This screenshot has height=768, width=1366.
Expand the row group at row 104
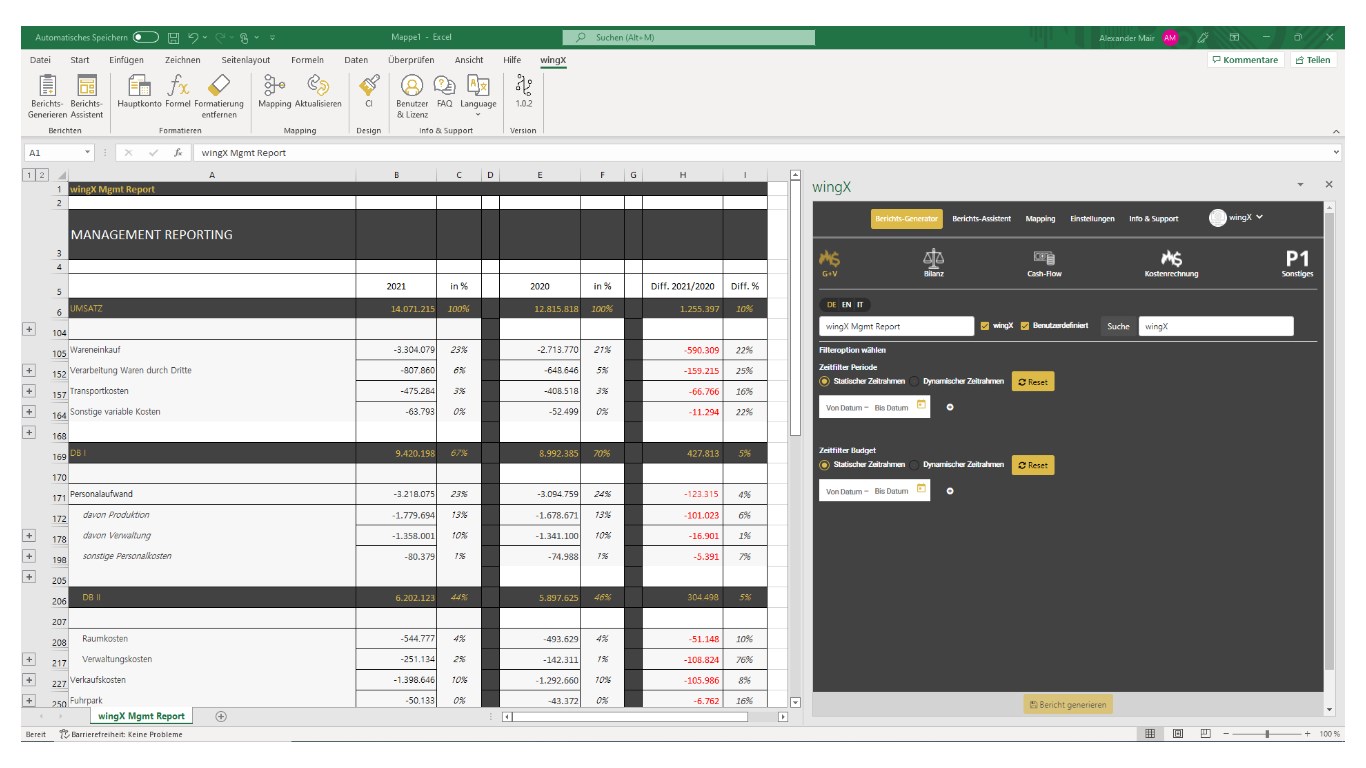coord(28,329)
